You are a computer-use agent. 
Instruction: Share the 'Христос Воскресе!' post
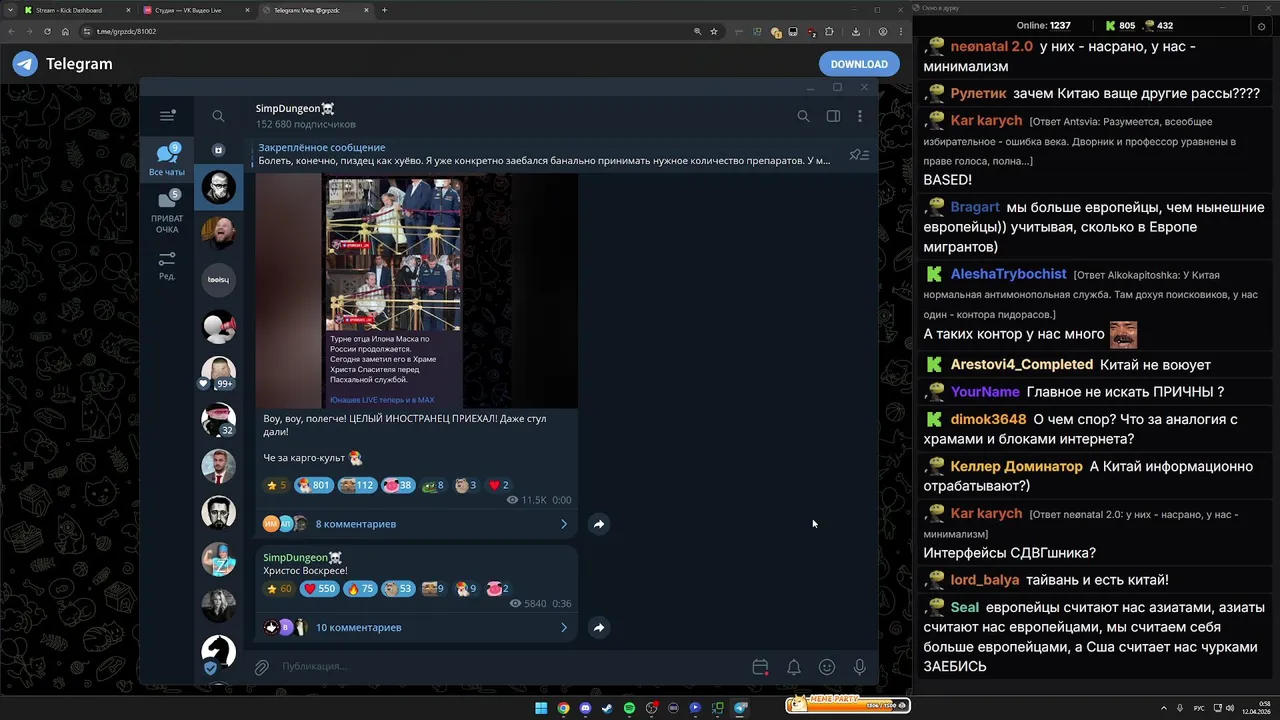pos(598,628)
